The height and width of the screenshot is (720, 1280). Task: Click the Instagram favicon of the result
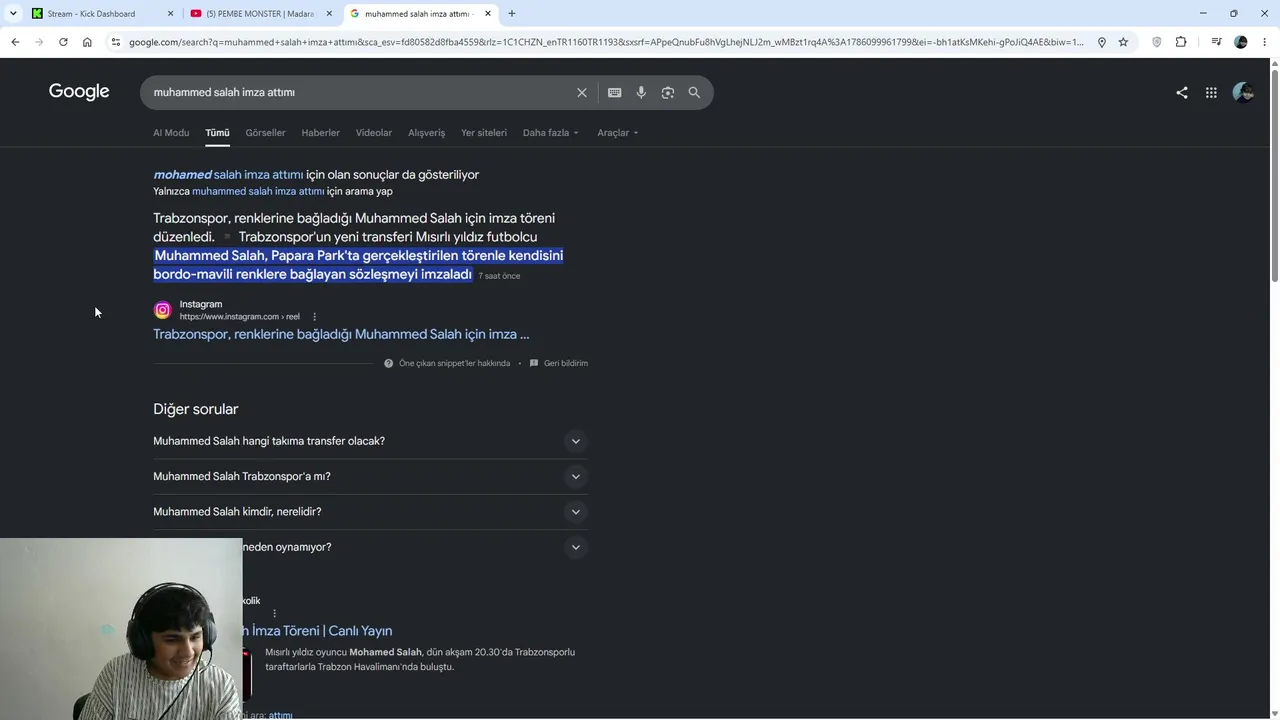[162, 310]
